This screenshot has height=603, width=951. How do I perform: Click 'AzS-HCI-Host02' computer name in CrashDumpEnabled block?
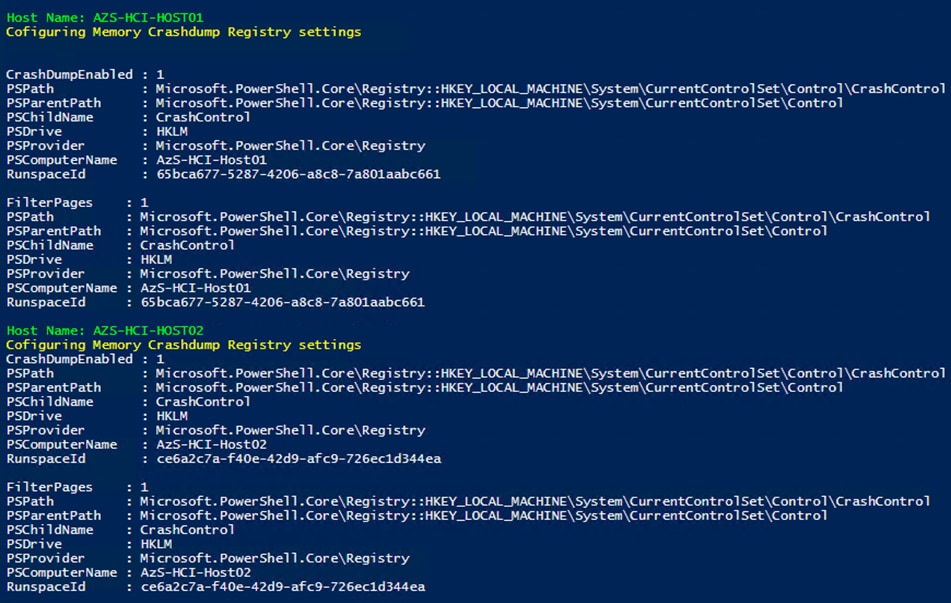click(x=212, y=445)
